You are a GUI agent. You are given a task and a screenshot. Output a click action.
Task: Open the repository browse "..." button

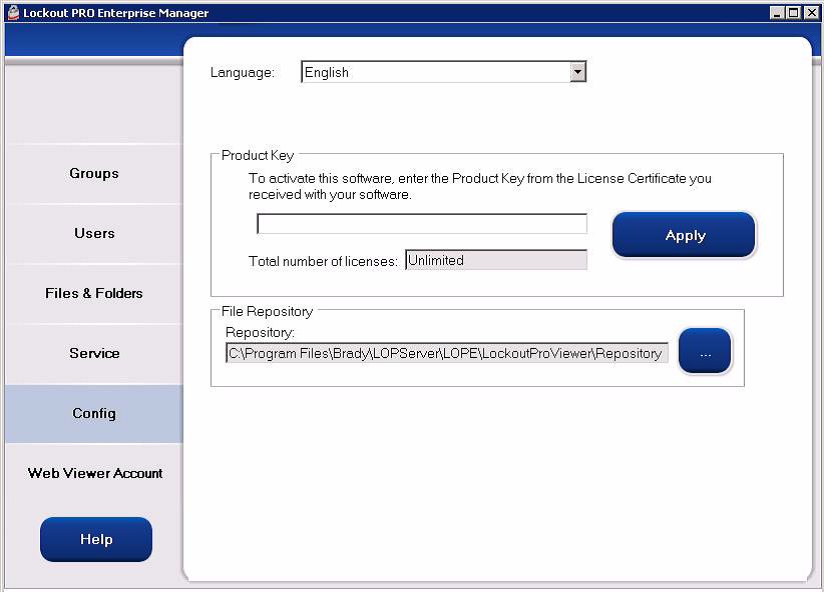(x=704, y=351)
